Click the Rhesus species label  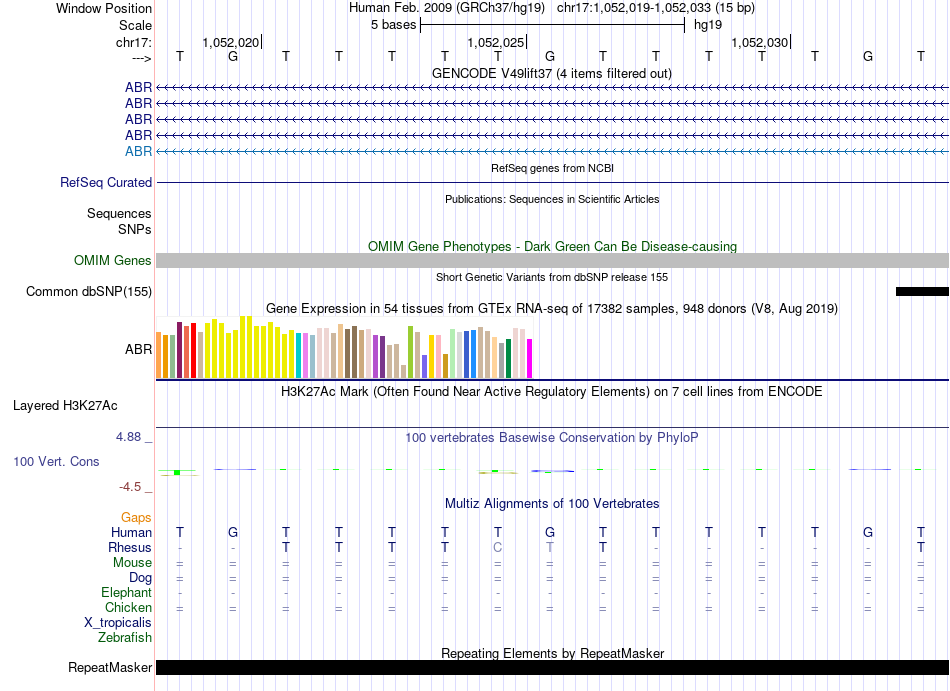click(130, 547)
